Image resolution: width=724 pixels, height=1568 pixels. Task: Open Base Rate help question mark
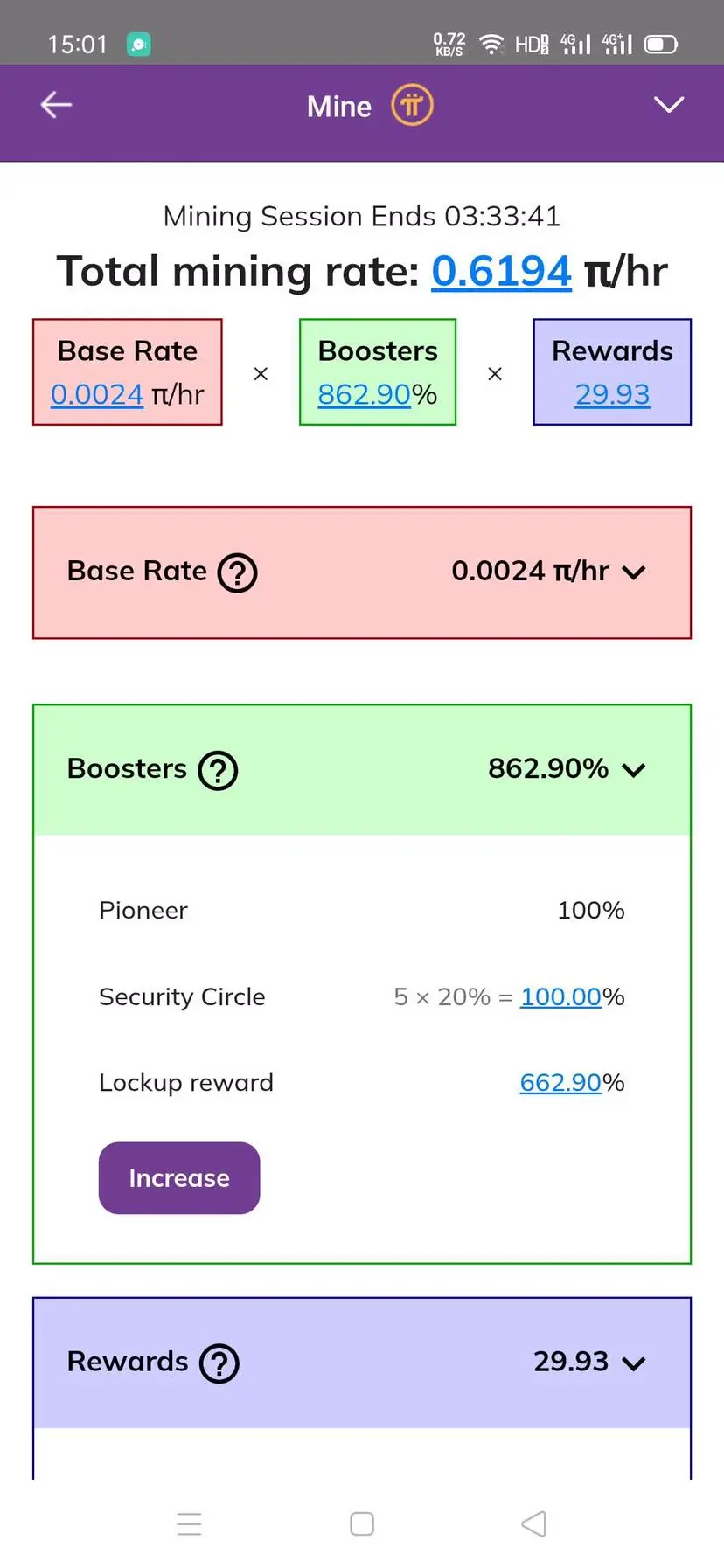point(237,573)
